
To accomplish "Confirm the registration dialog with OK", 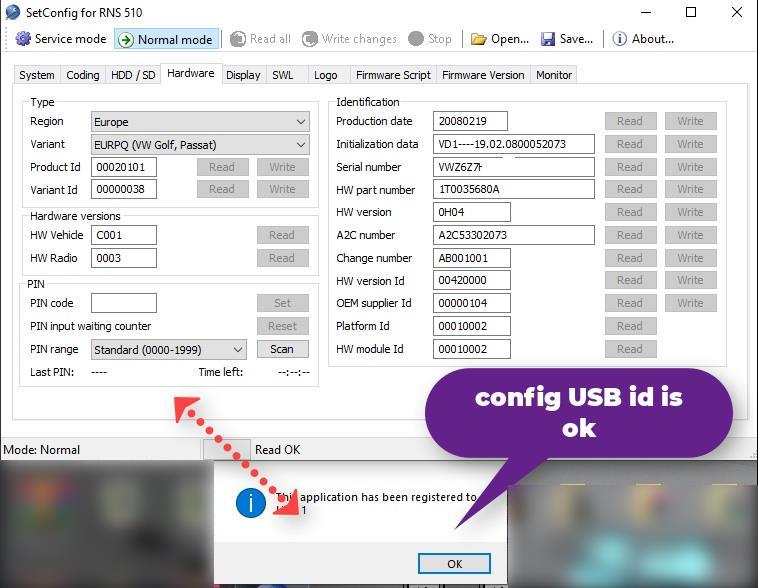I will click(454, 563).
